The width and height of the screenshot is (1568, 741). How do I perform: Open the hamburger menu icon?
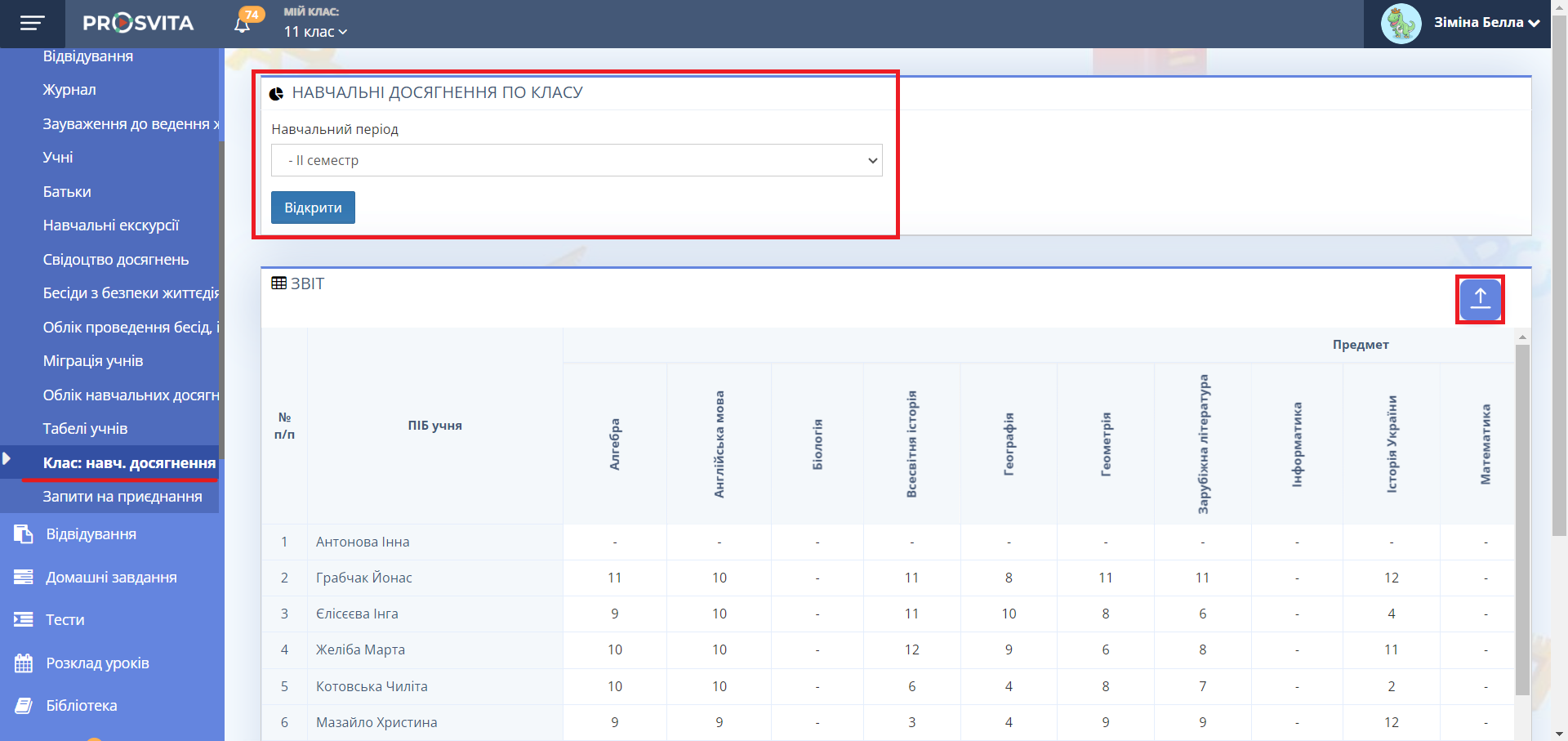coord(32,24)
